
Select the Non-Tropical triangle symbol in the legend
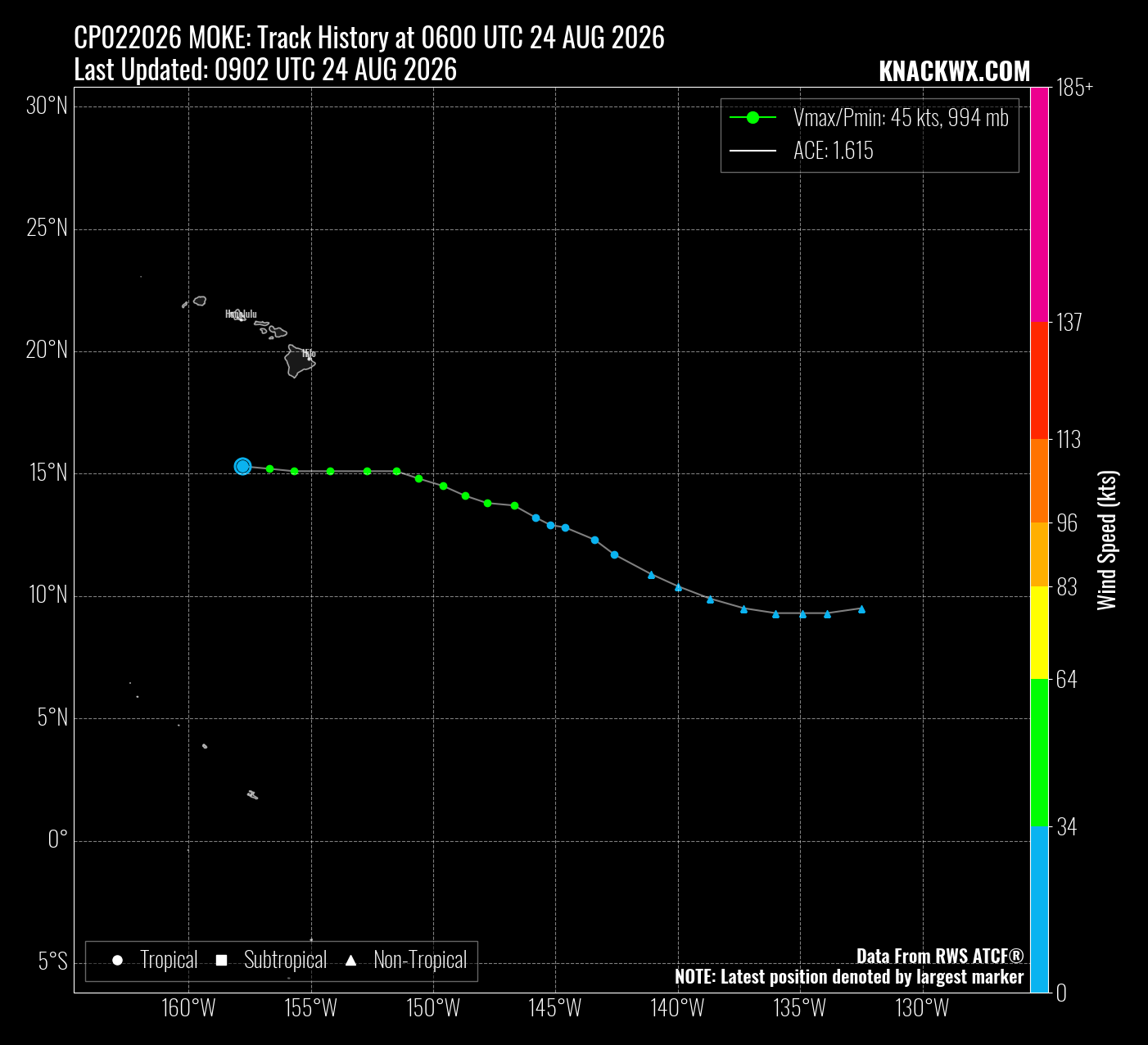click(x=350, y=960)
